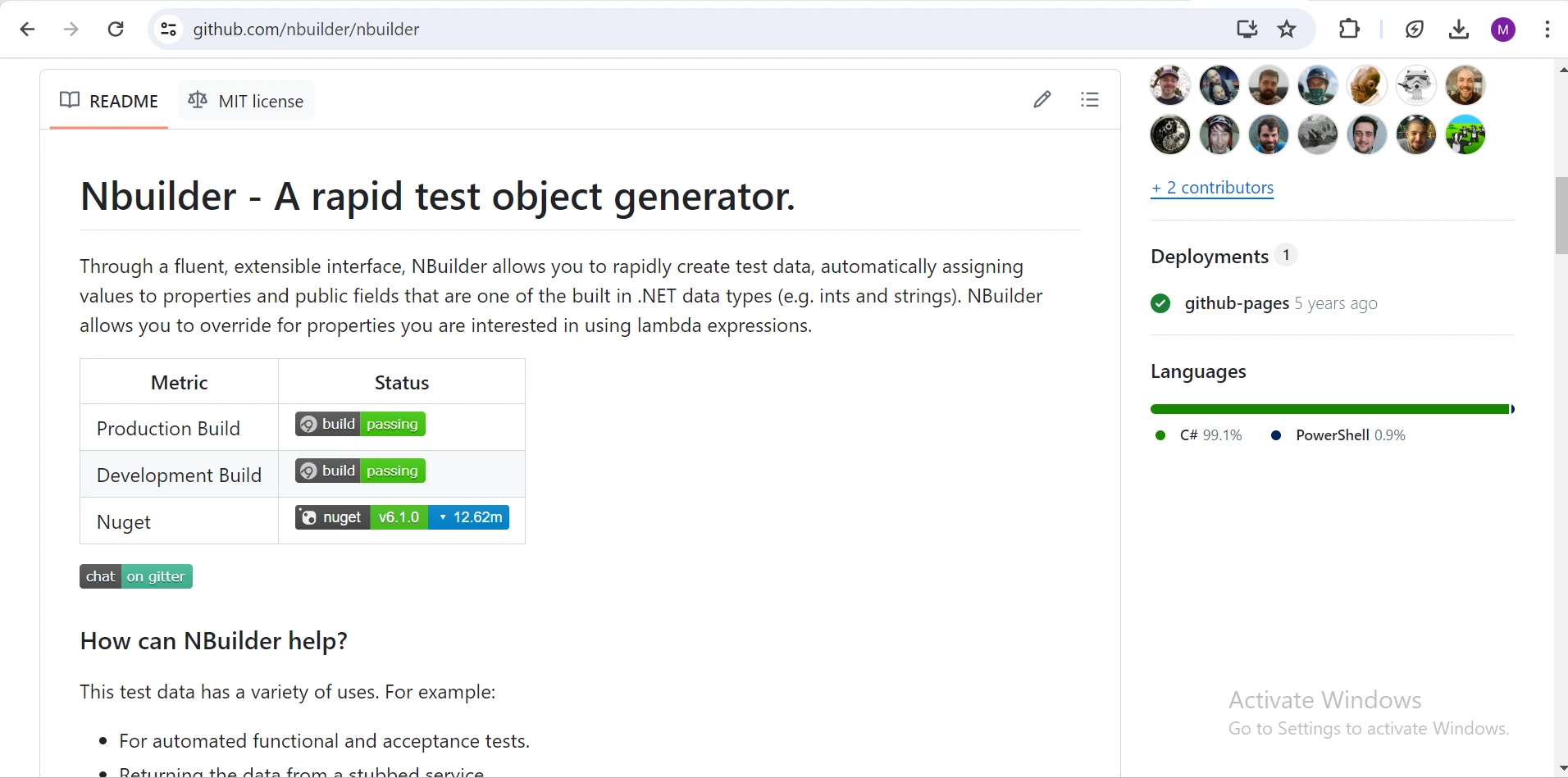Open the Deployments heading link
1568x778 pixels.
click(1210, 257)
